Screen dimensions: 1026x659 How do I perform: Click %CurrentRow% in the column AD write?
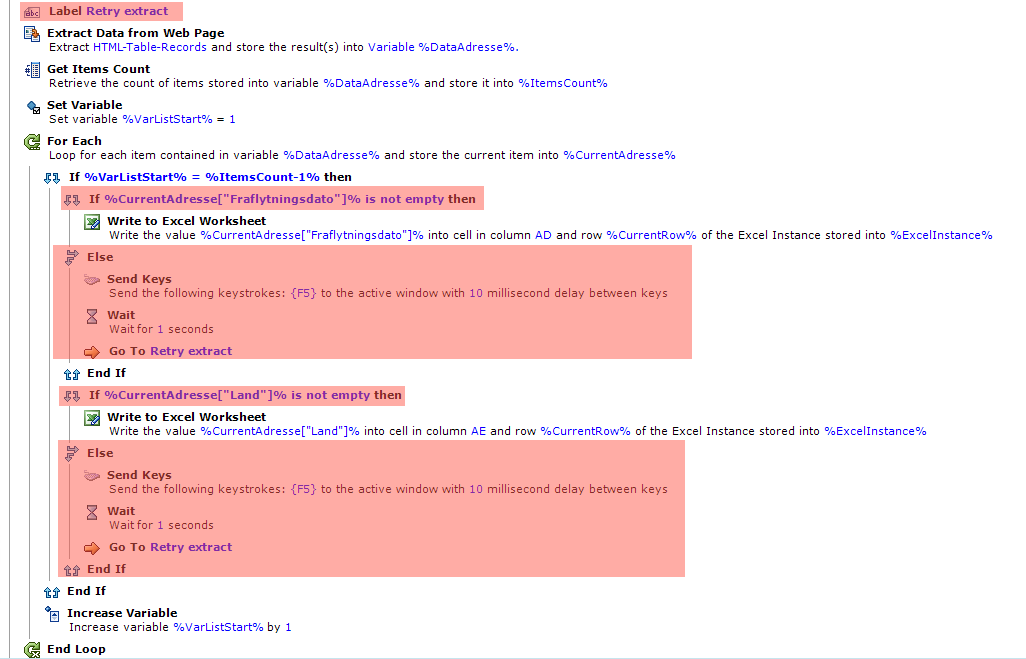(x=651, y=235)
